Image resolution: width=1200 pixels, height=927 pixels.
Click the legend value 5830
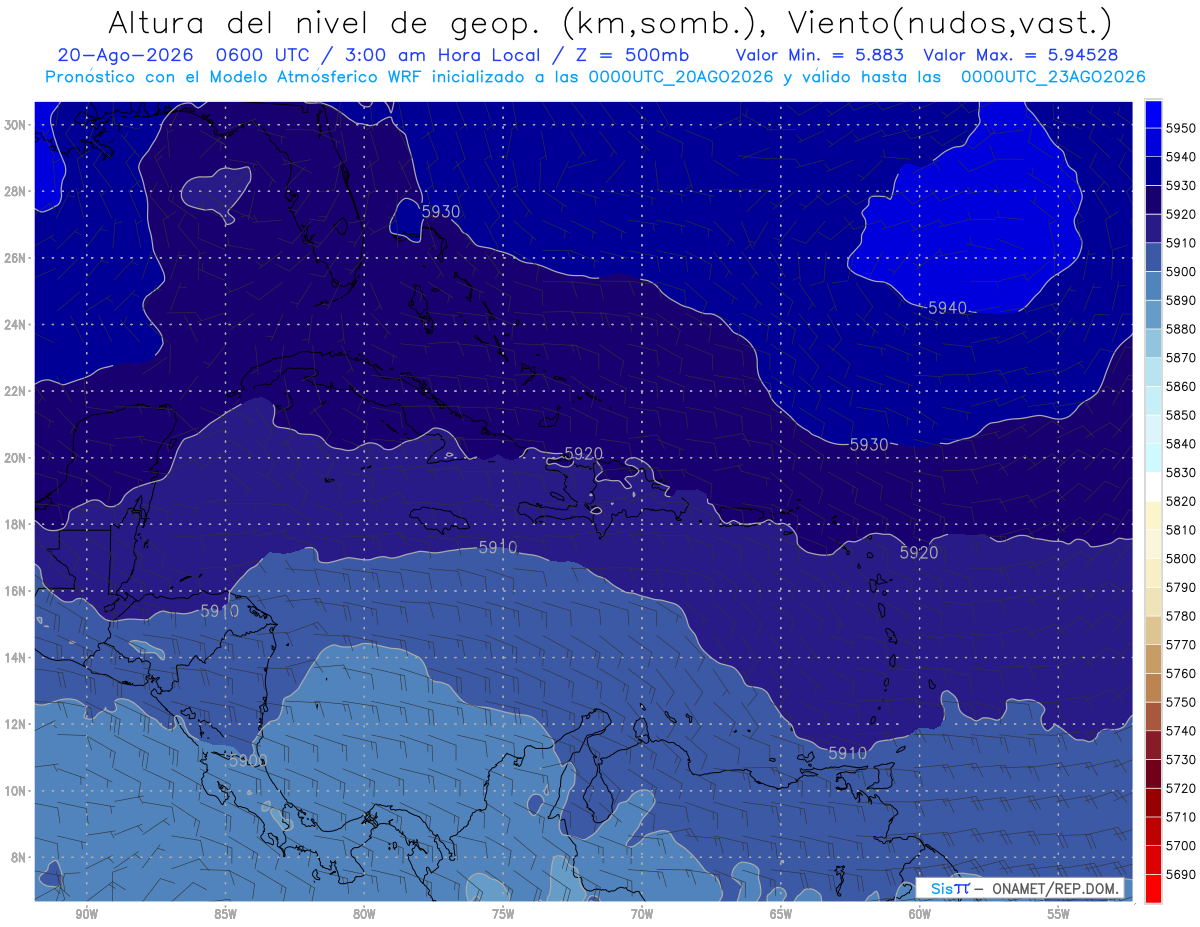click(1180, 473)
